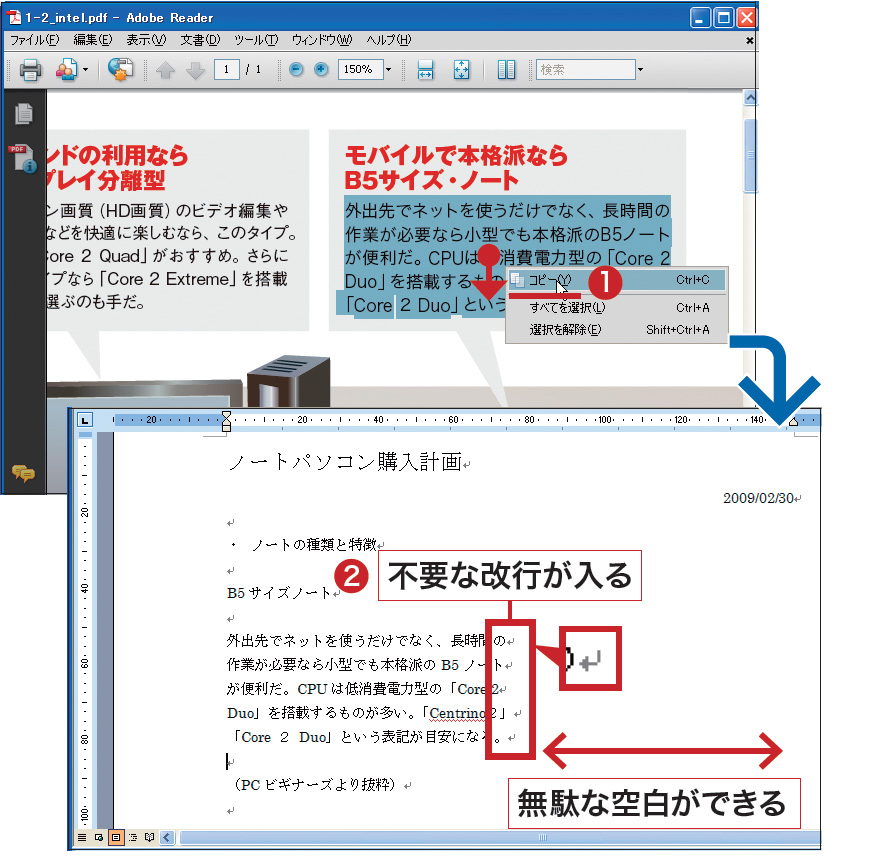
Task: Click the PDF heading B5サイズ・ノート
Action: pos(431,181)
